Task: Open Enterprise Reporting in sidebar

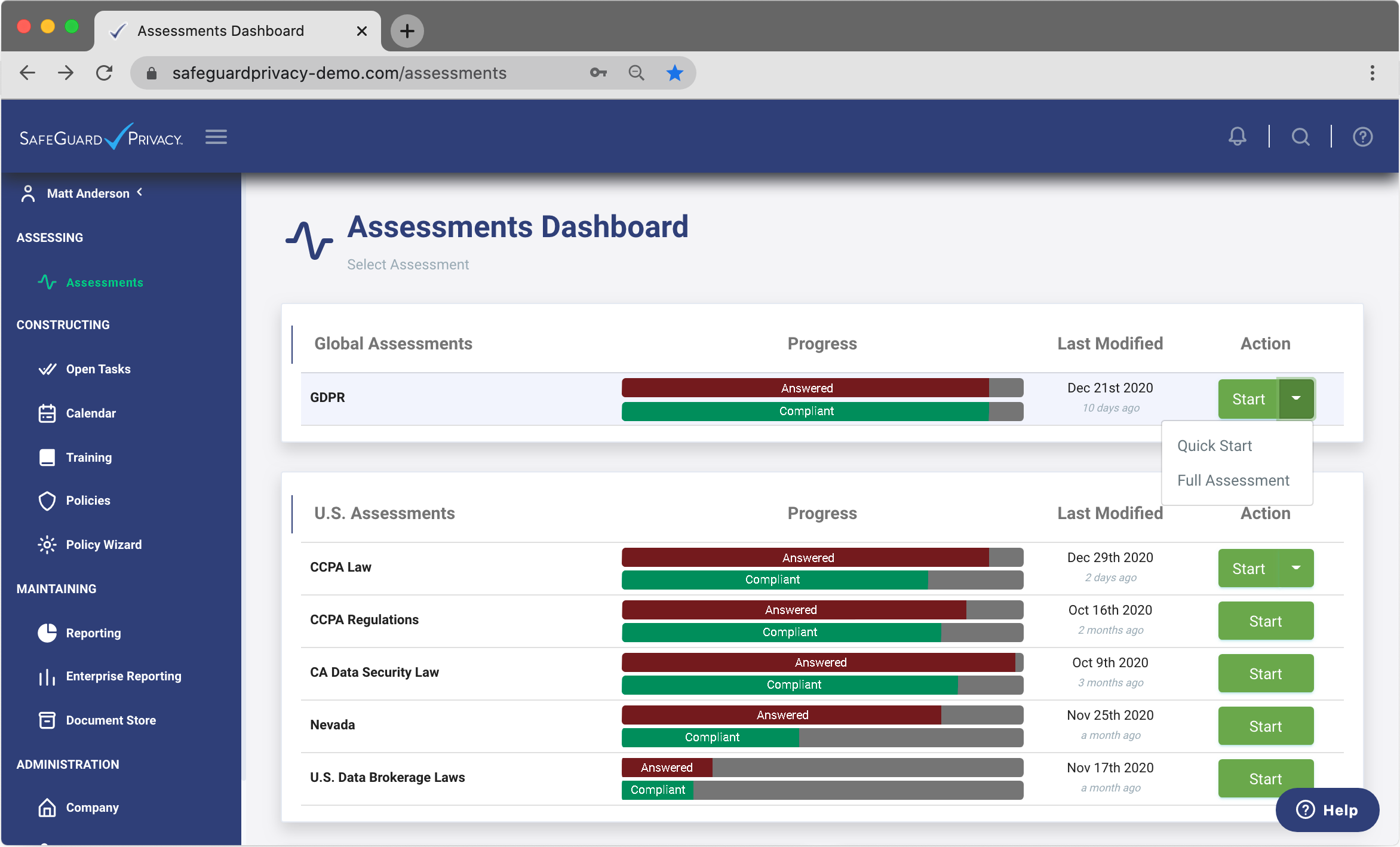Action: pyautogui.click(x=123, y=676)
